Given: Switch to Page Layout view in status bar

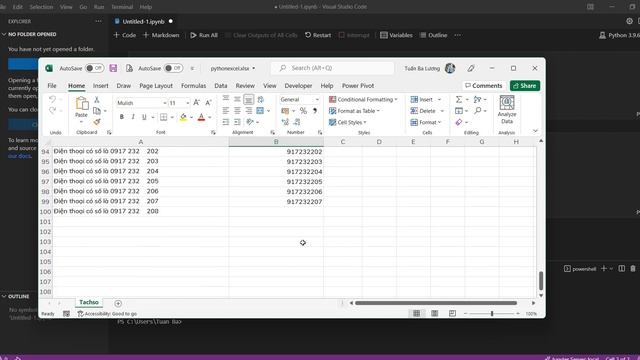Looking at the screenshot, I should click(x=435, y=313).
